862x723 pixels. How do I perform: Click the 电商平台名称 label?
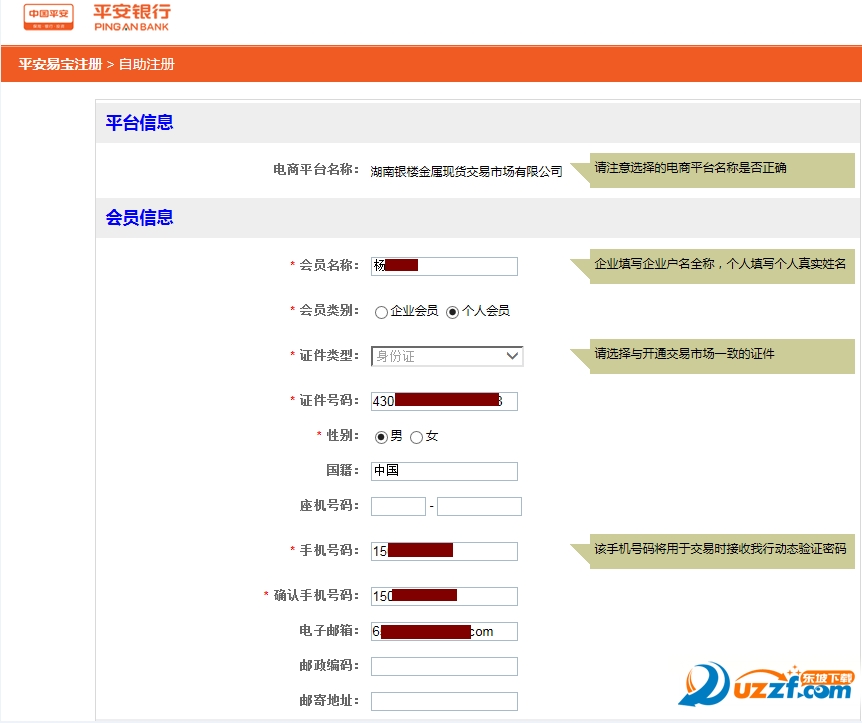(316, 169)
